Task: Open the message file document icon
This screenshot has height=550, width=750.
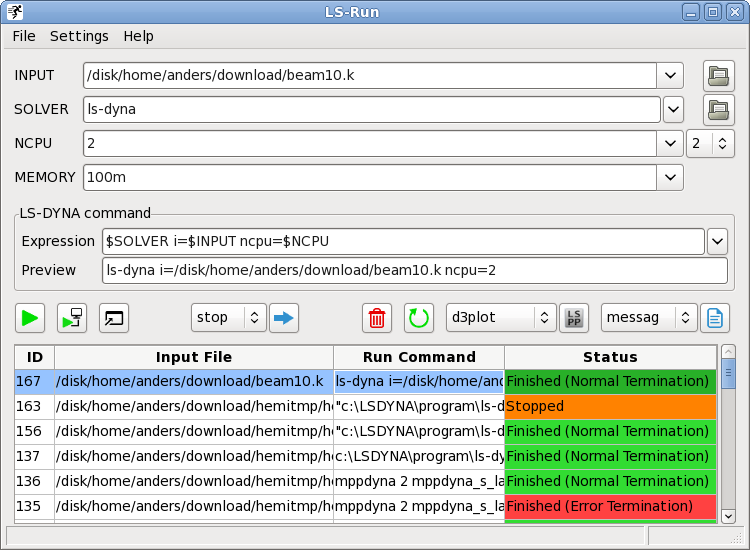Action: (715, 318)
